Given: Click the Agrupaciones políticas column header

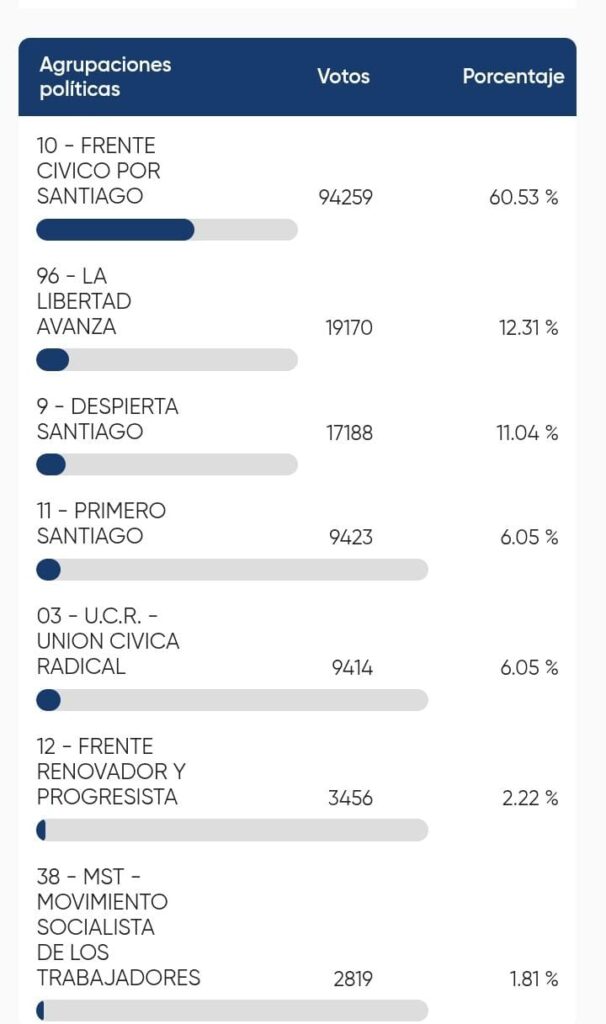Looking at the screenshot, I should [105, 76].
